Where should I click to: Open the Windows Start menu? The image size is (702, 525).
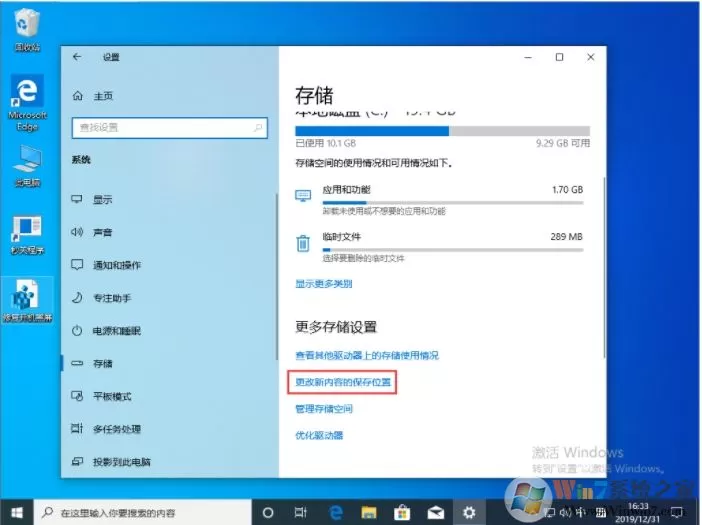click(x=17, y=512)
